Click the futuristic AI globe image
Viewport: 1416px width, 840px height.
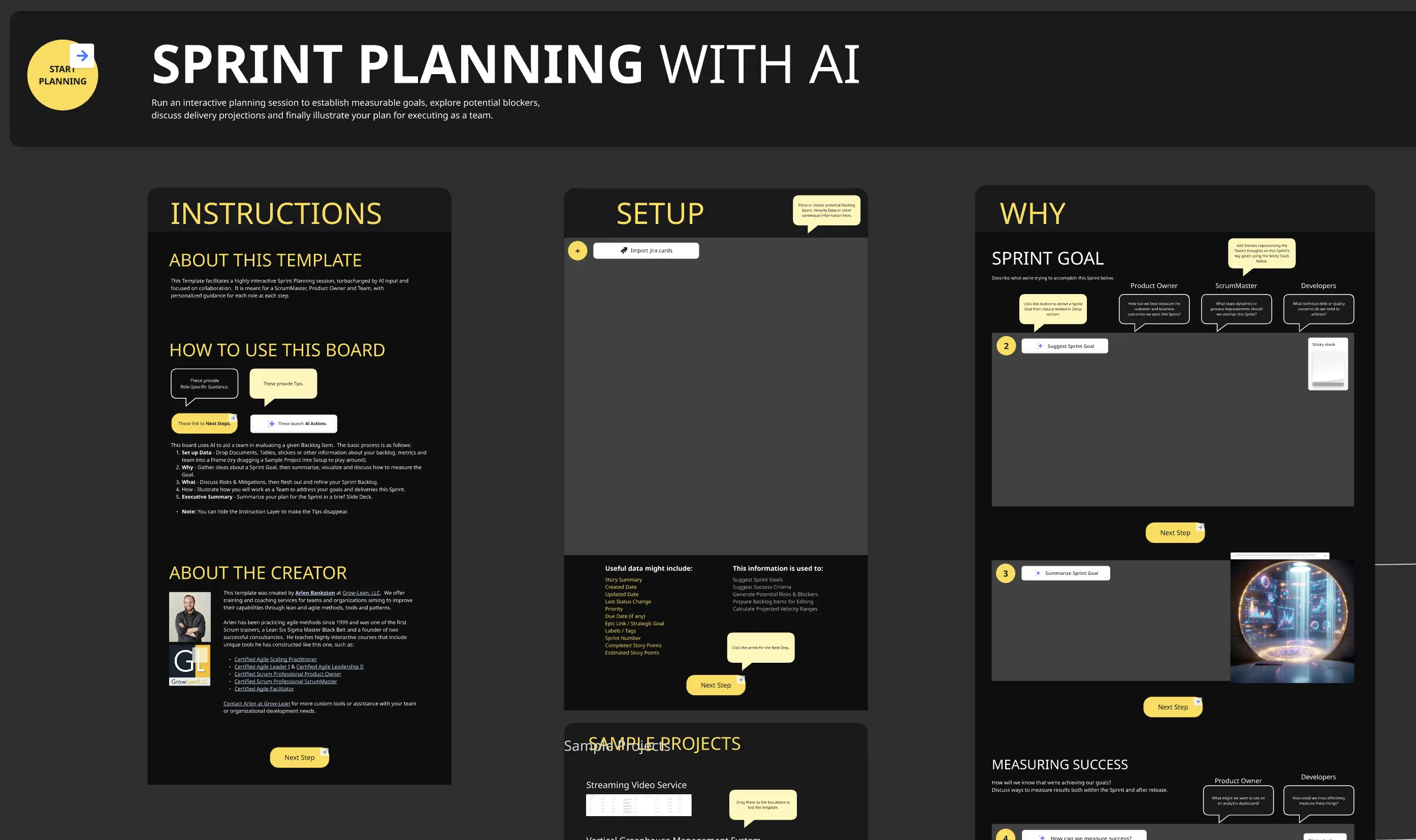point(1292,621)
